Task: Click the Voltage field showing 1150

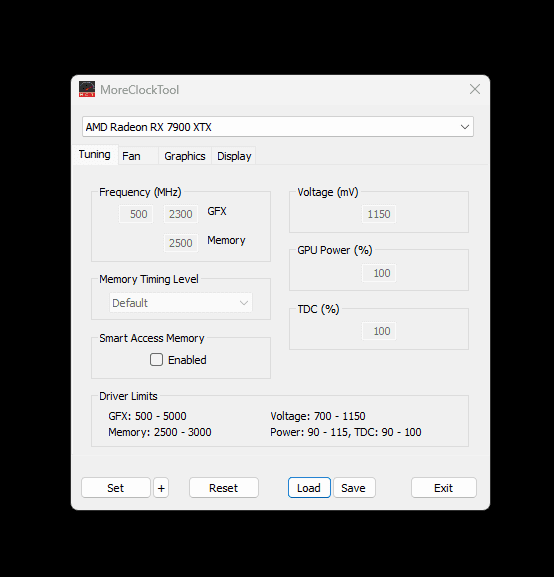Action: pyautogui.click(x=379, y=214)
